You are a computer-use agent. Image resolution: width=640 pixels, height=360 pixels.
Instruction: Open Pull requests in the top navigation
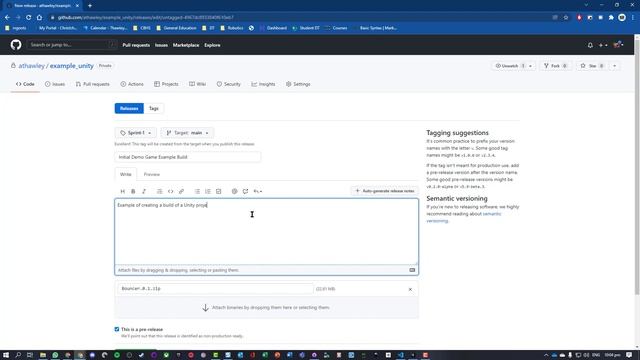(x=136, y=45)
